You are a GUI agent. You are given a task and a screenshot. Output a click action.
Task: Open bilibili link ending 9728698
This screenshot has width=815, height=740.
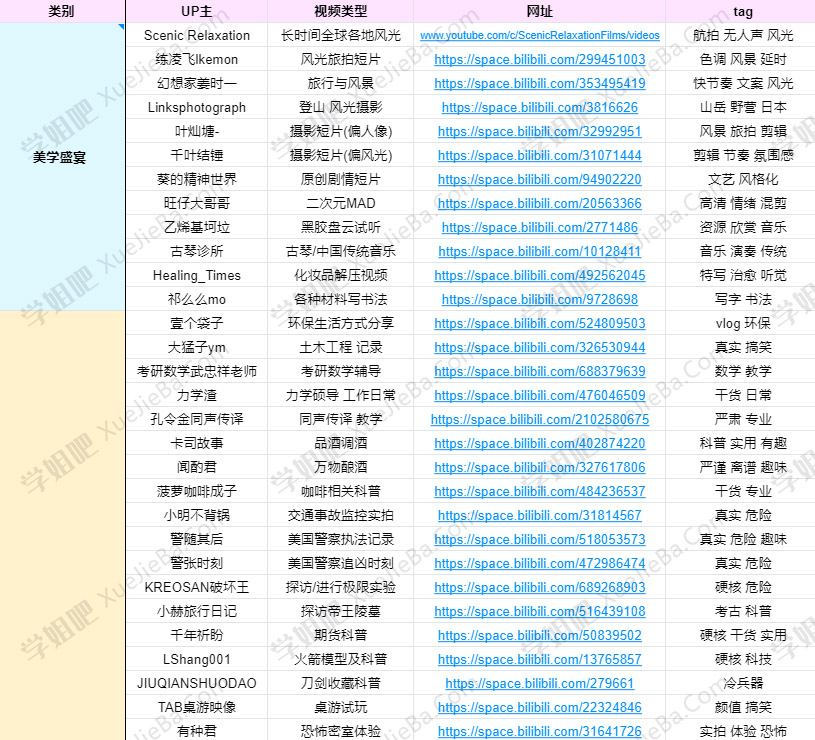[540, 299]
